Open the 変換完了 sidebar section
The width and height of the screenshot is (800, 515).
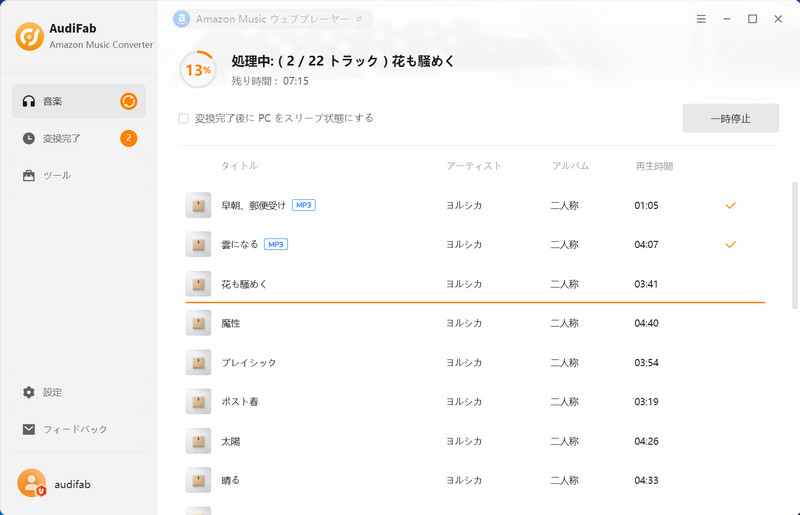79,138
